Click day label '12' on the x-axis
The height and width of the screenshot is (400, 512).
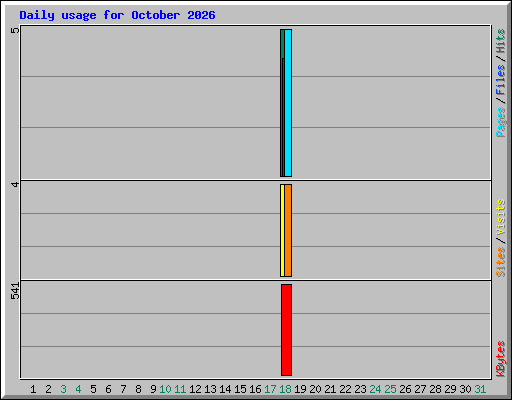pos(195,389)
